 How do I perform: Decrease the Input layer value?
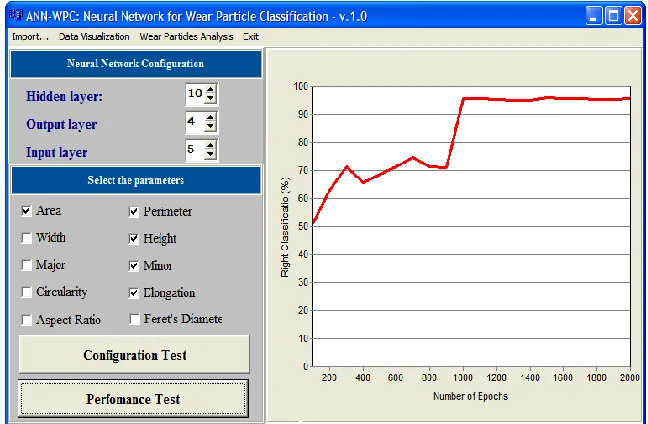coord(210,155)
